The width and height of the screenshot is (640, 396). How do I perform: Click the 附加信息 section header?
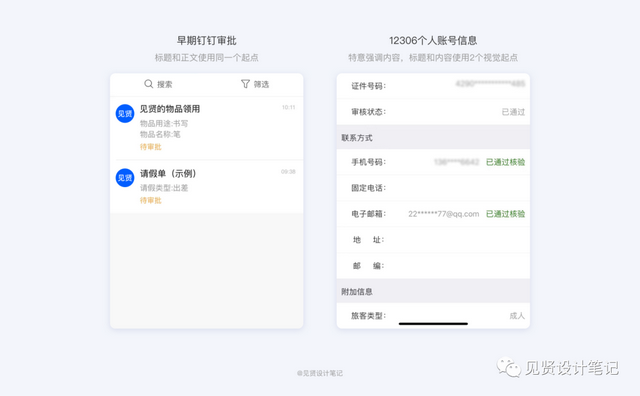[433, 291]
